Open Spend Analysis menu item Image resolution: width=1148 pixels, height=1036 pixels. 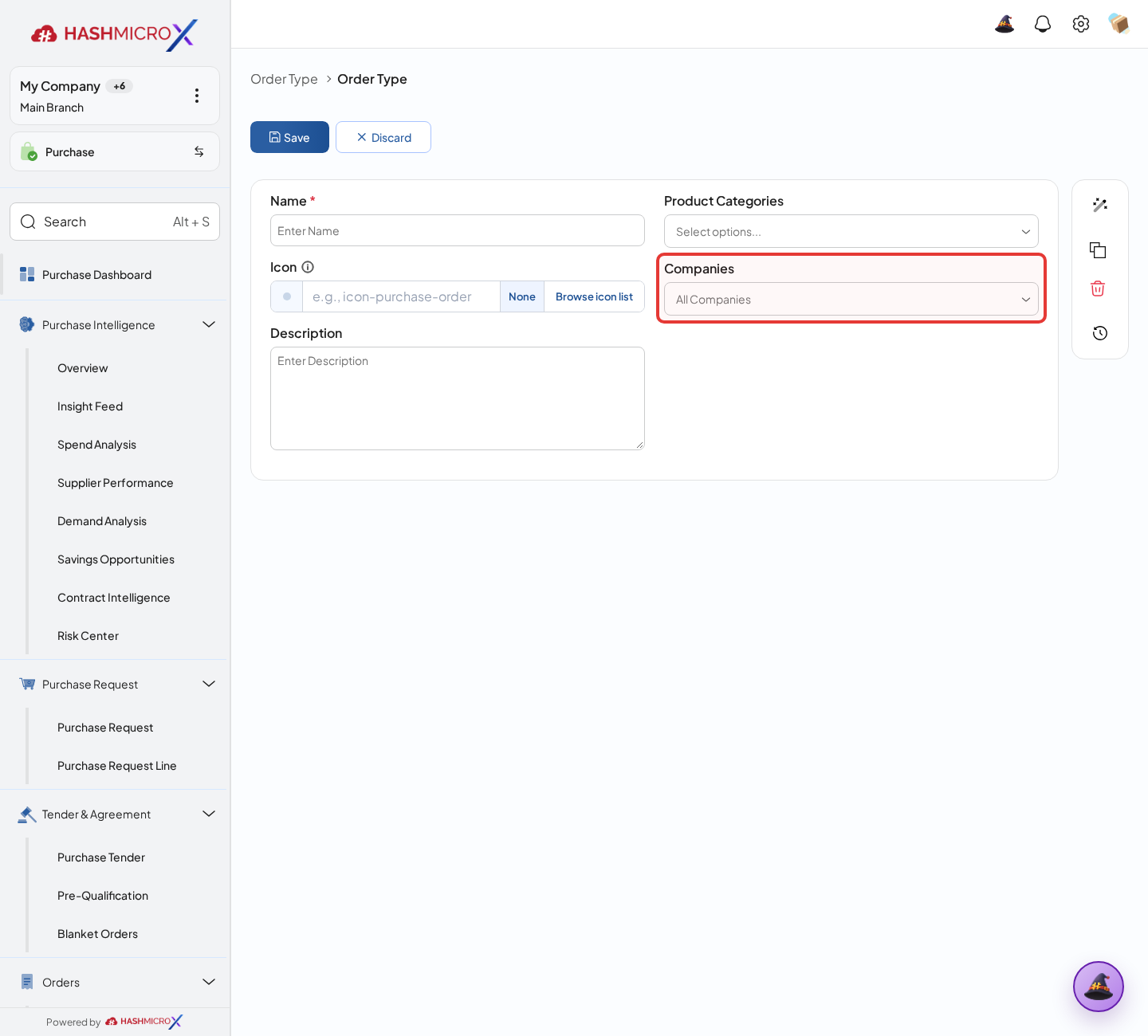(x=96, y=445)
